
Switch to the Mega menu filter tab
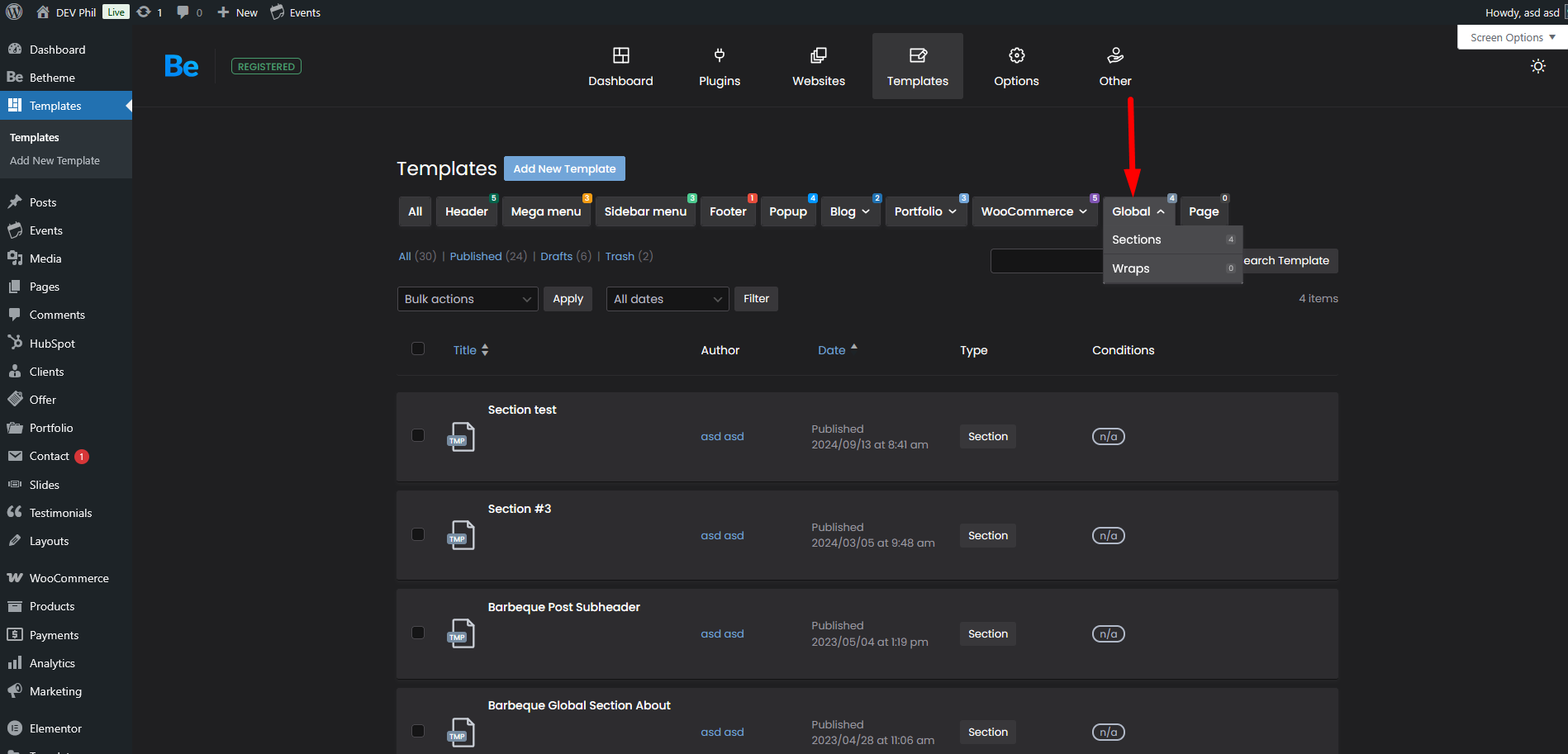(x=546, y=211)
